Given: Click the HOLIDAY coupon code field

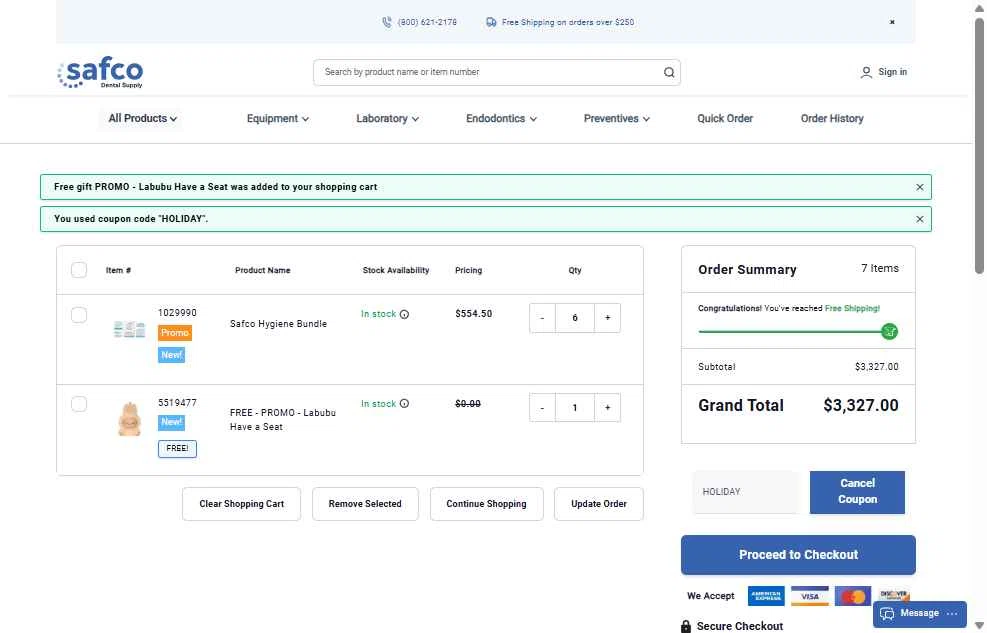Looking at the screenshot, I should (746, 492).
